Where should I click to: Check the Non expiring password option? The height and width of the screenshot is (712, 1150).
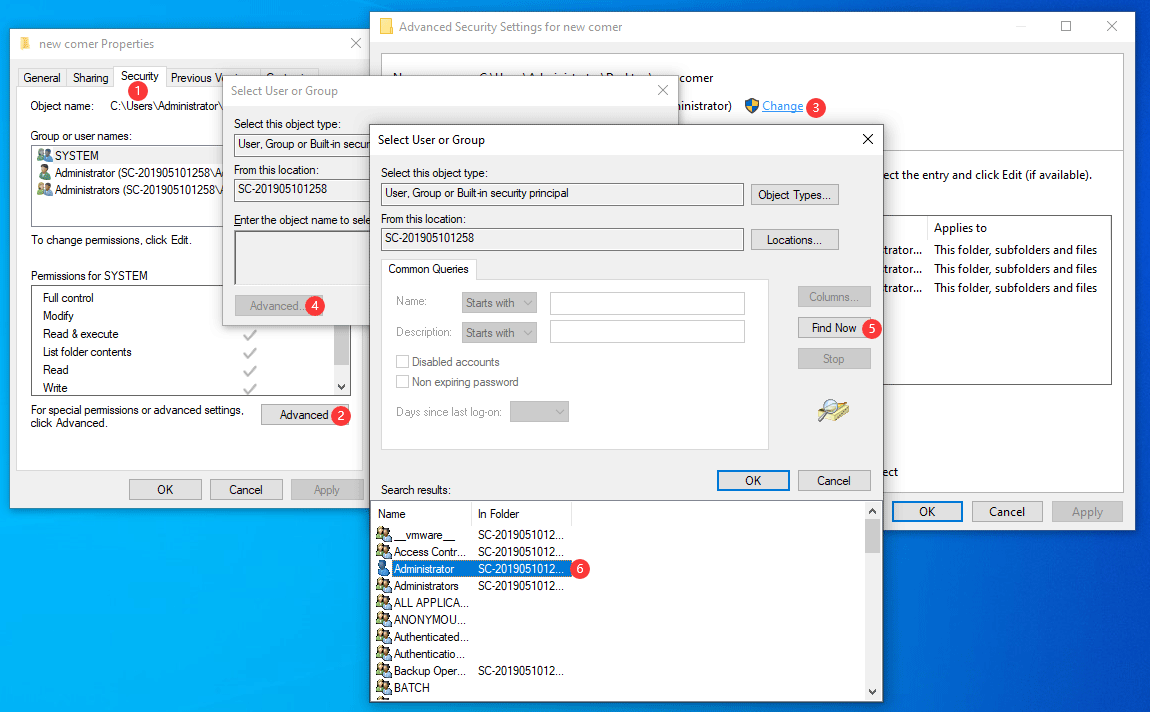[x=402, y=381]
